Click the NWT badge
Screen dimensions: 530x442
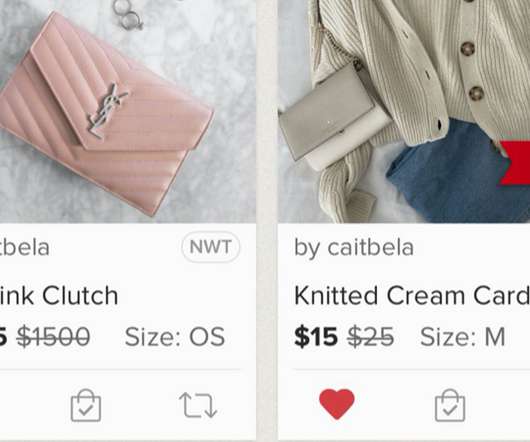coord(211,247)
